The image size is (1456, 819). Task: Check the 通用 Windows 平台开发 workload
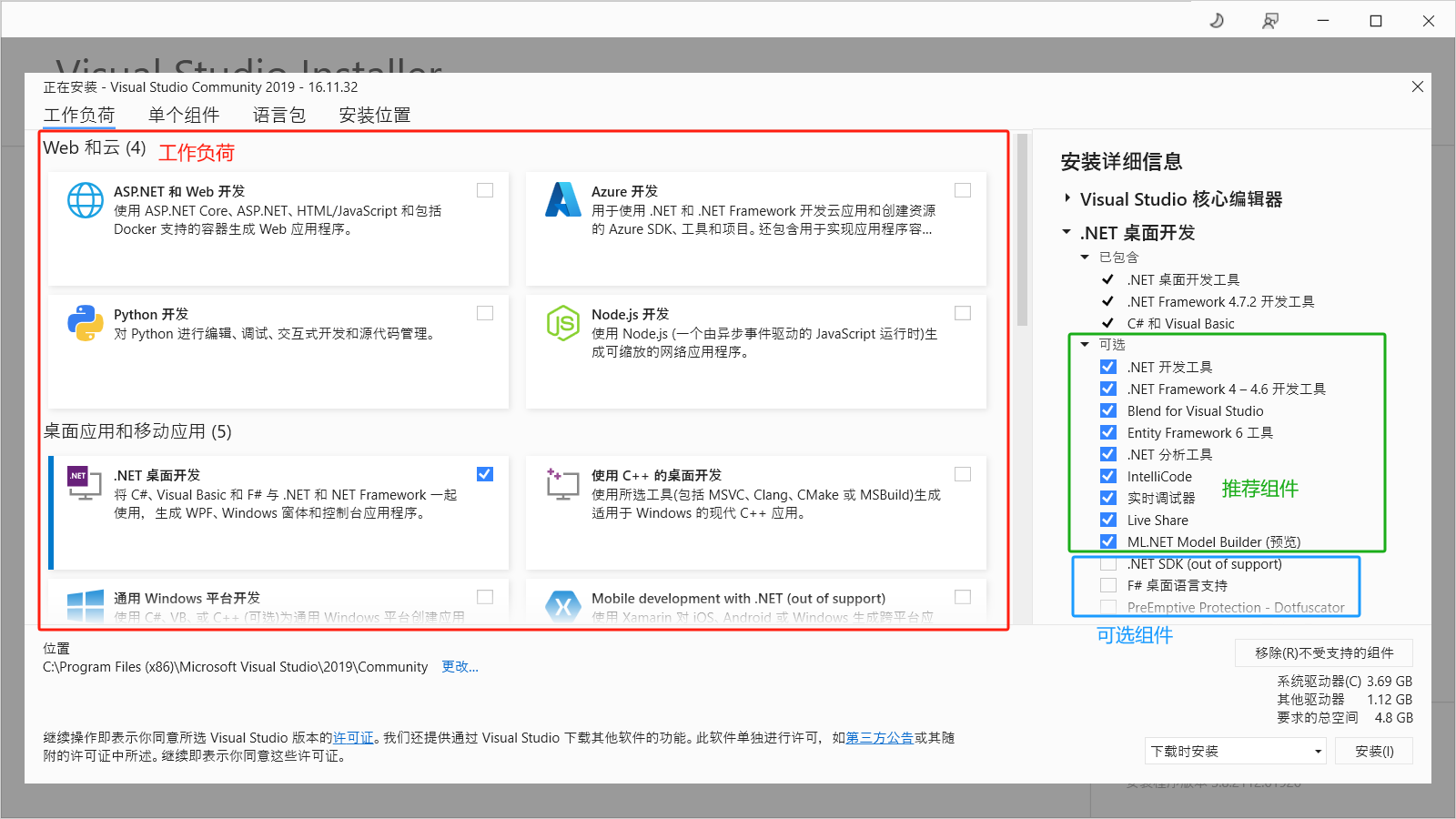(485, 597)
